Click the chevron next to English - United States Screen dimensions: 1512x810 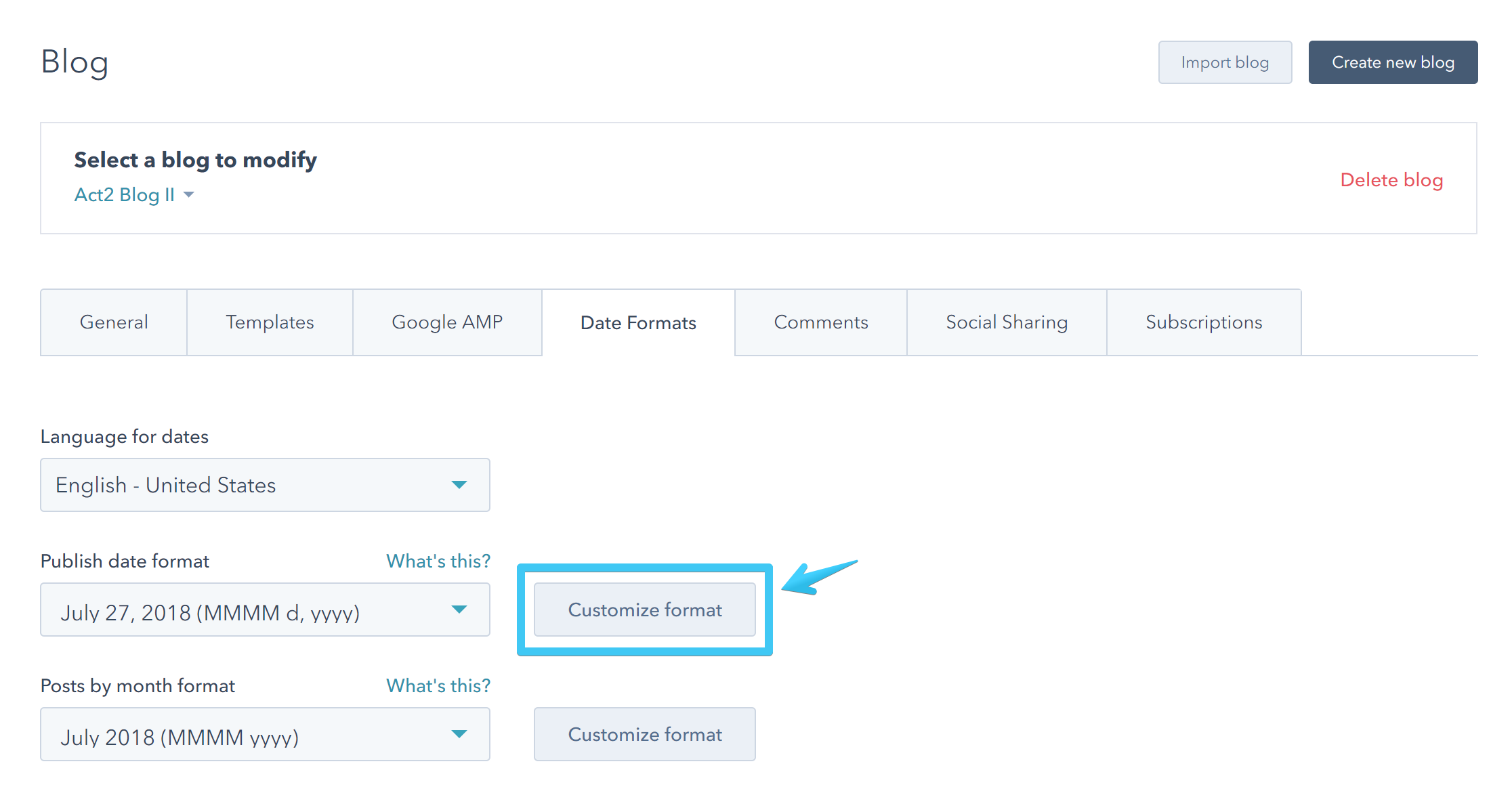(460, 485)
